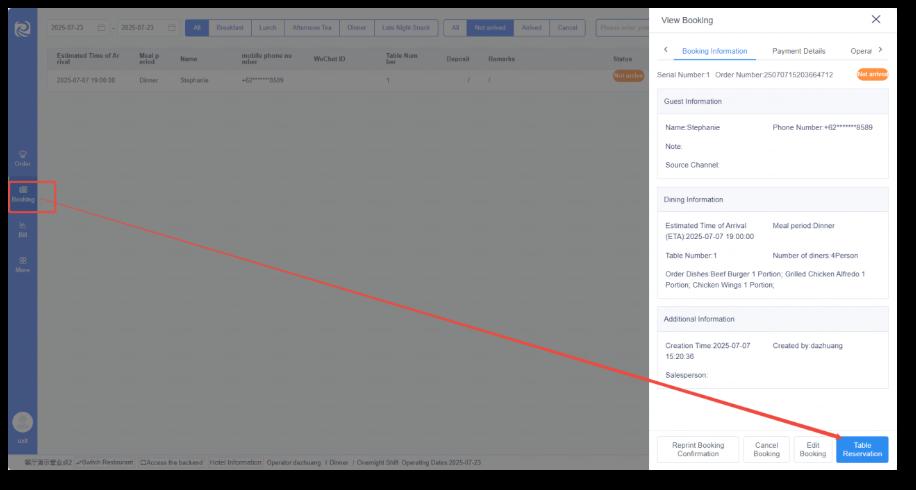
Task: Click the Status column header
Action: pos(622,59)
